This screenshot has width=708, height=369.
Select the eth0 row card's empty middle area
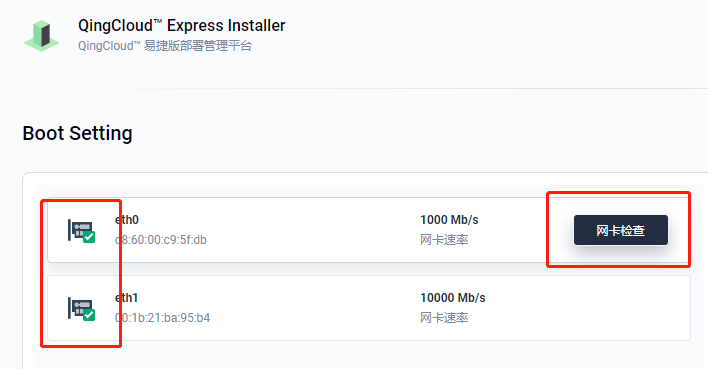coord(312,230)
